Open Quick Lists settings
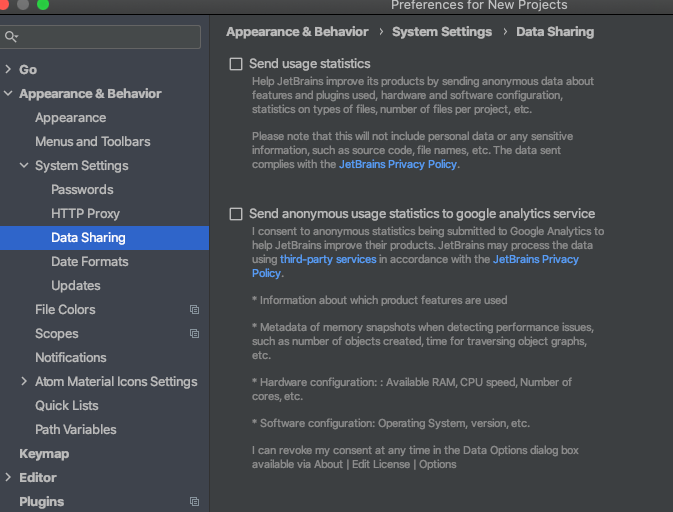This screenshot has width=673, height=512. [67, 406]
